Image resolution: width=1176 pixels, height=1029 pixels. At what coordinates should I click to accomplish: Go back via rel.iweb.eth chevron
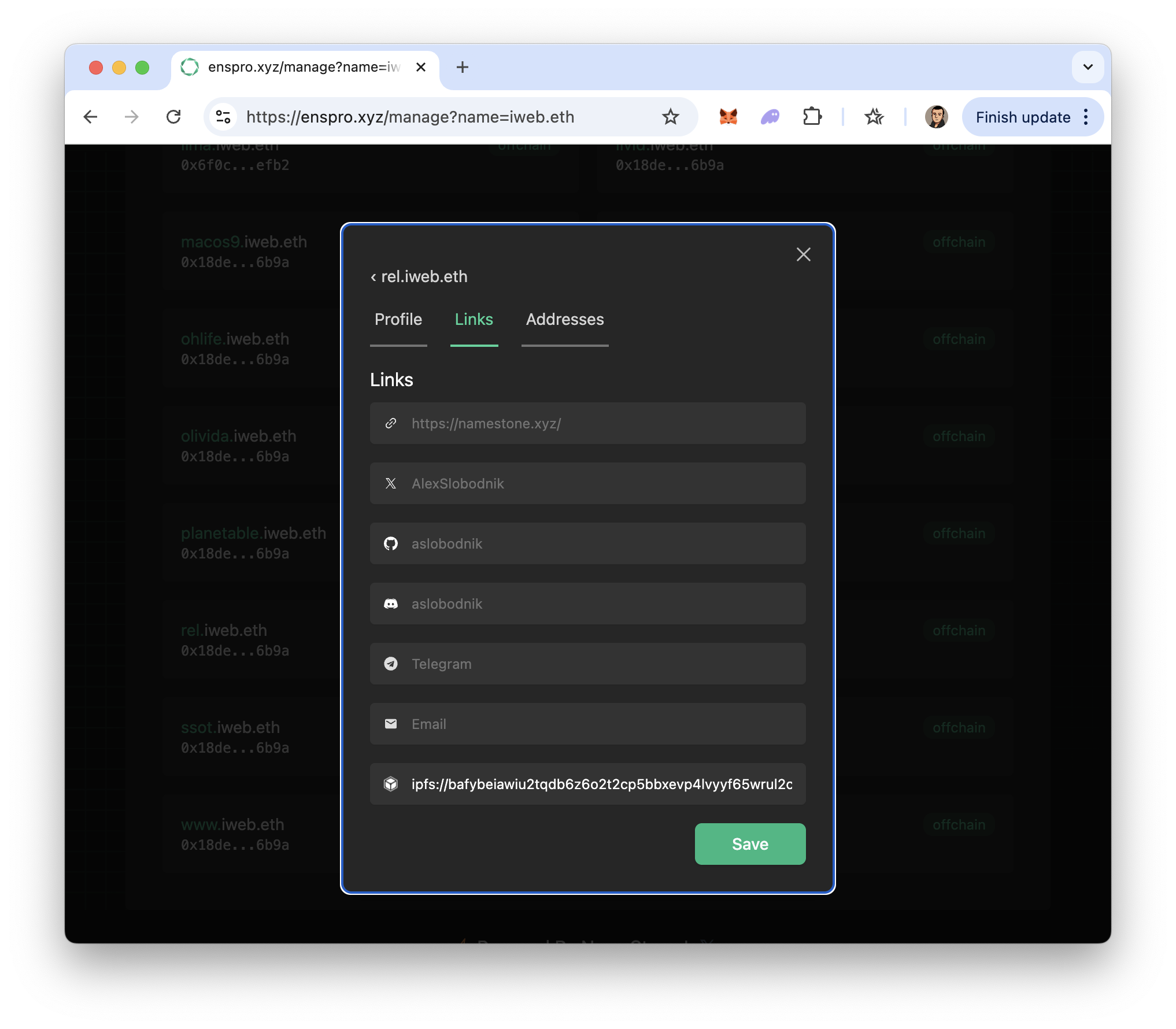(x=374, y=277)
